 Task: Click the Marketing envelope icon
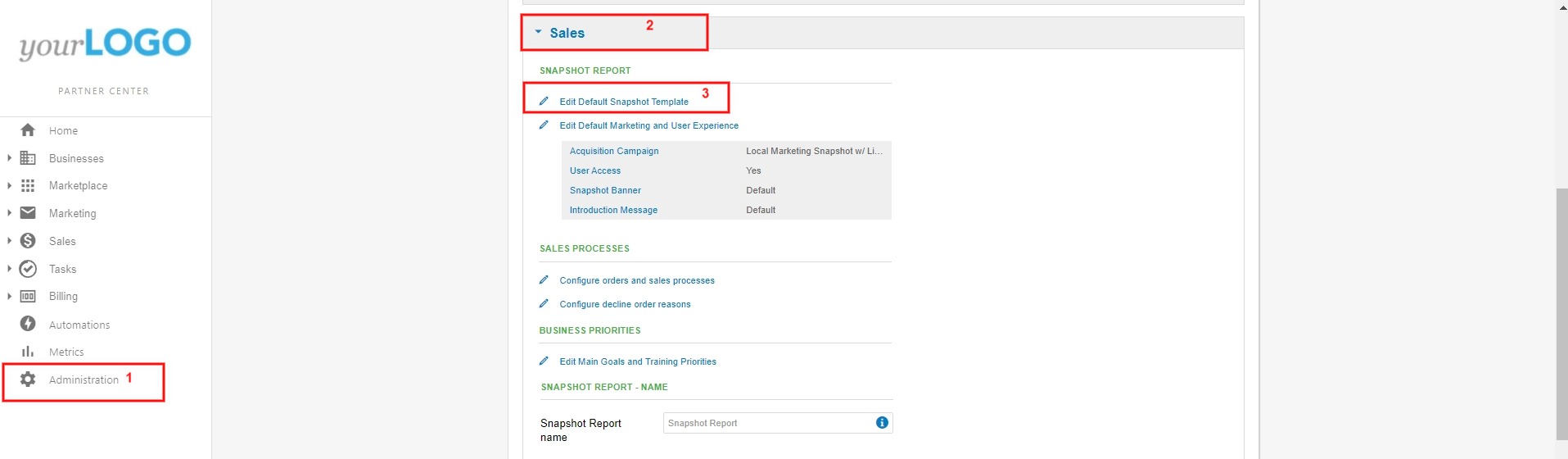pyautogui.click(x=28, y=213)
